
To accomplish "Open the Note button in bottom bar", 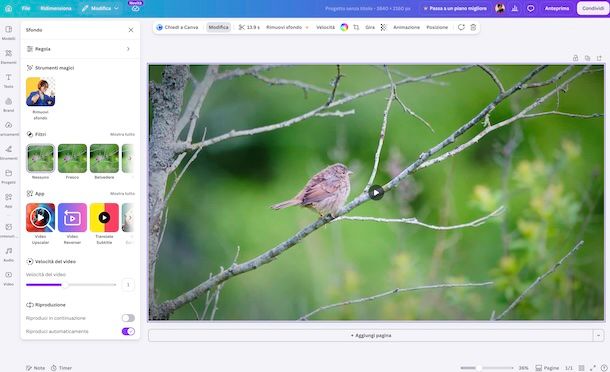I will pos(35,368).
